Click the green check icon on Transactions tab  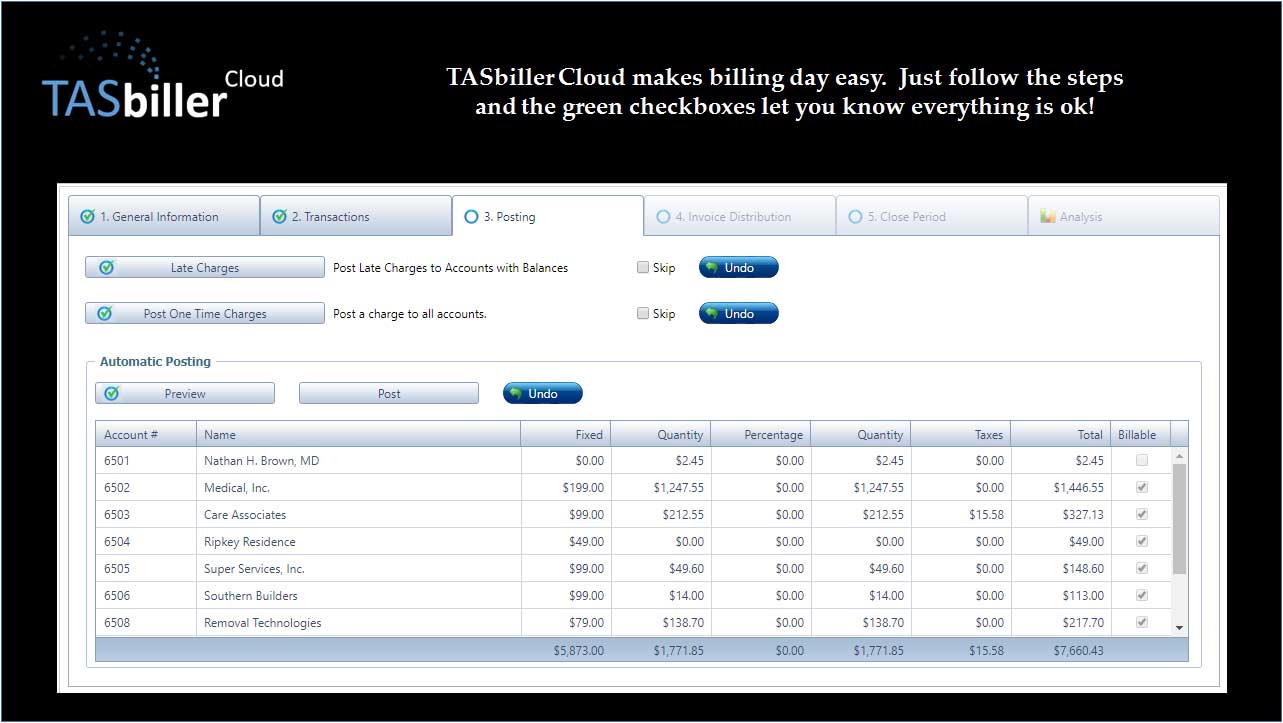(280, 216)
